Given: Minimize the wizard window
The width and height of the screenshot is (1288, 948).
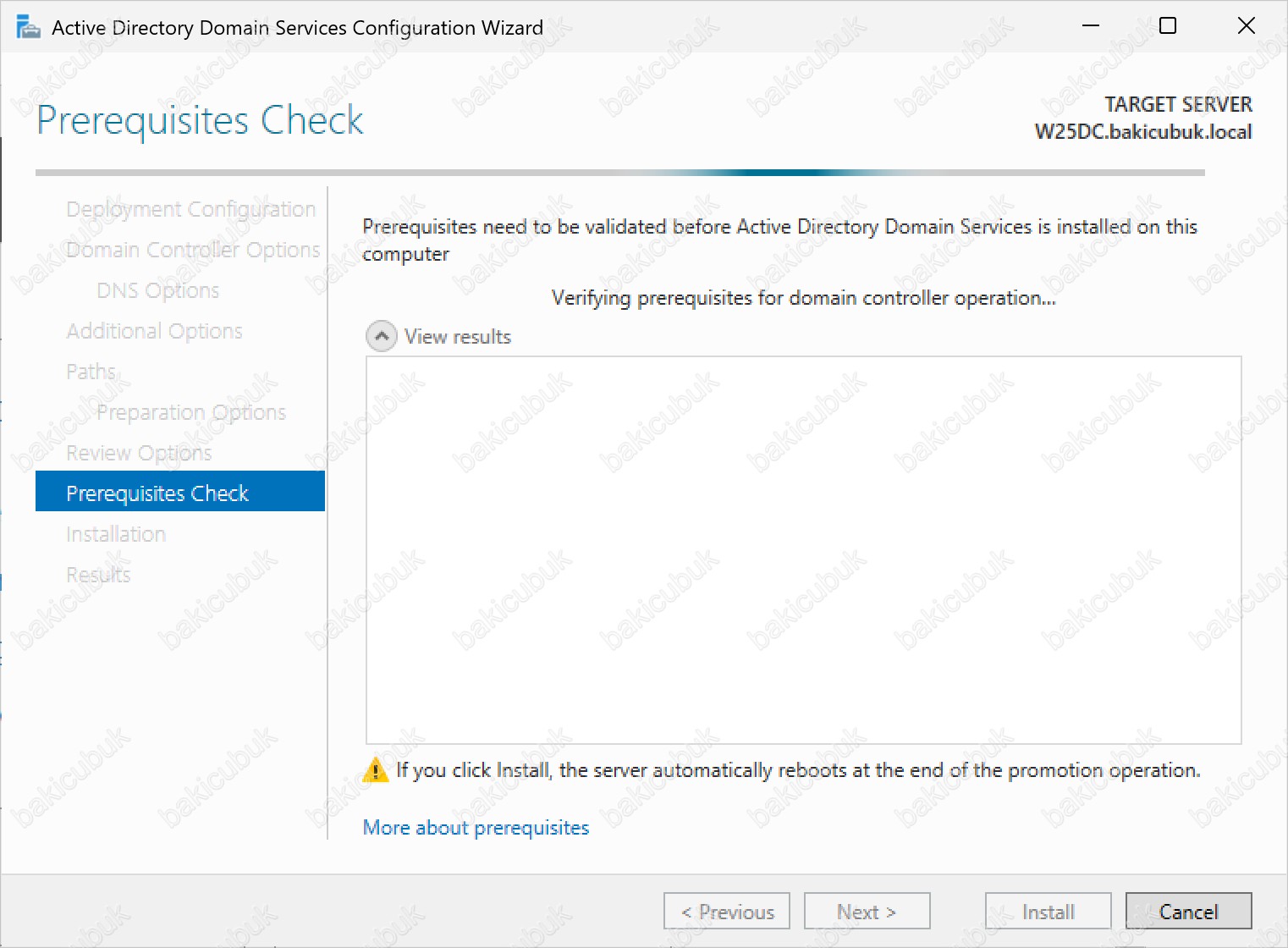Looking at the screenshot, I should click(1091, 26).
